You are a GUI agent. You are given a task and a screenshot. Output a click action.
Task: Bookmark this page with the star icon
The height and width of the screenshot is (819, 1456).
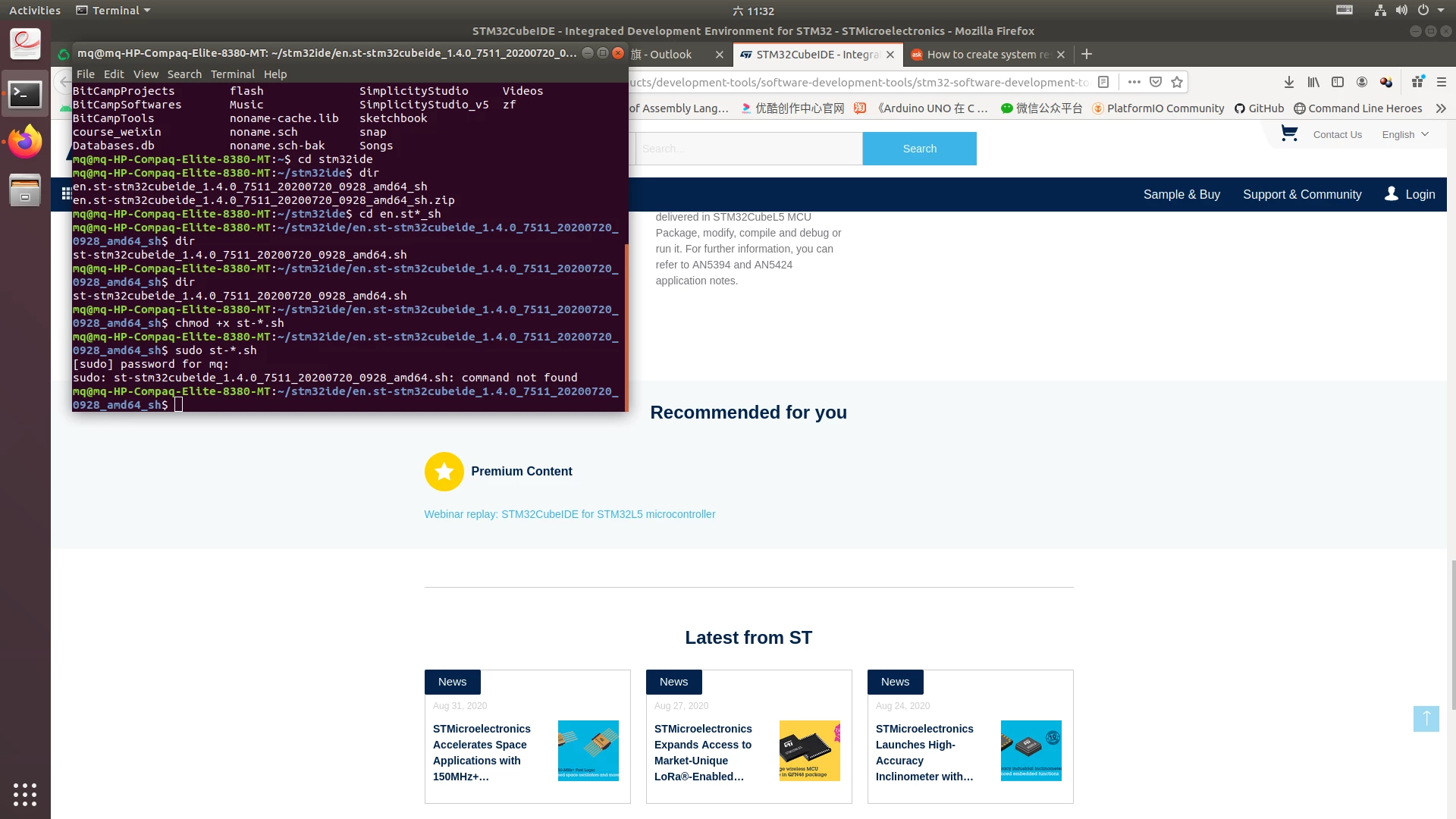click(1177, 82)
